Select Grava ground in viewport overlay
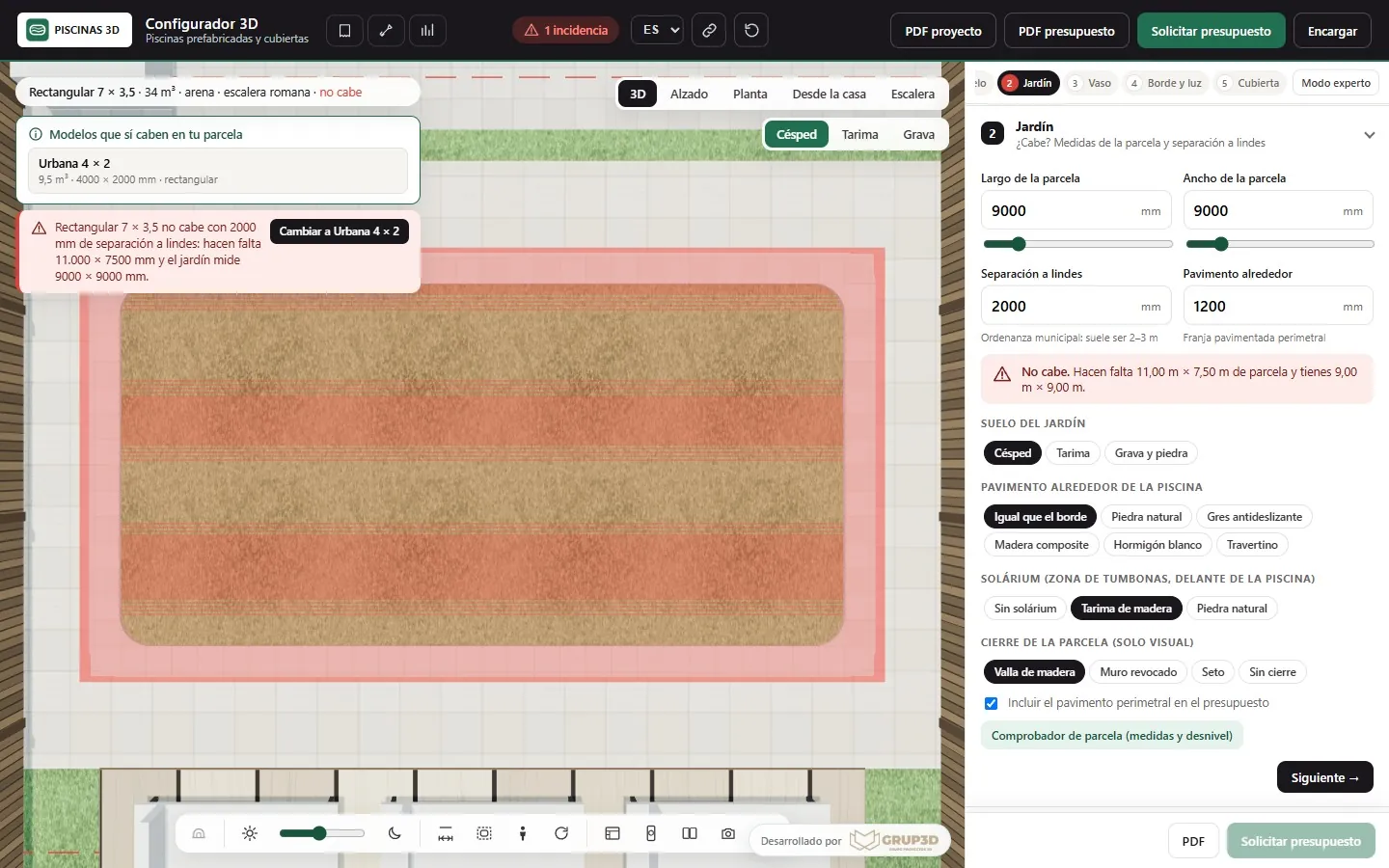The image size is (1389, 868). coord(918,135)
